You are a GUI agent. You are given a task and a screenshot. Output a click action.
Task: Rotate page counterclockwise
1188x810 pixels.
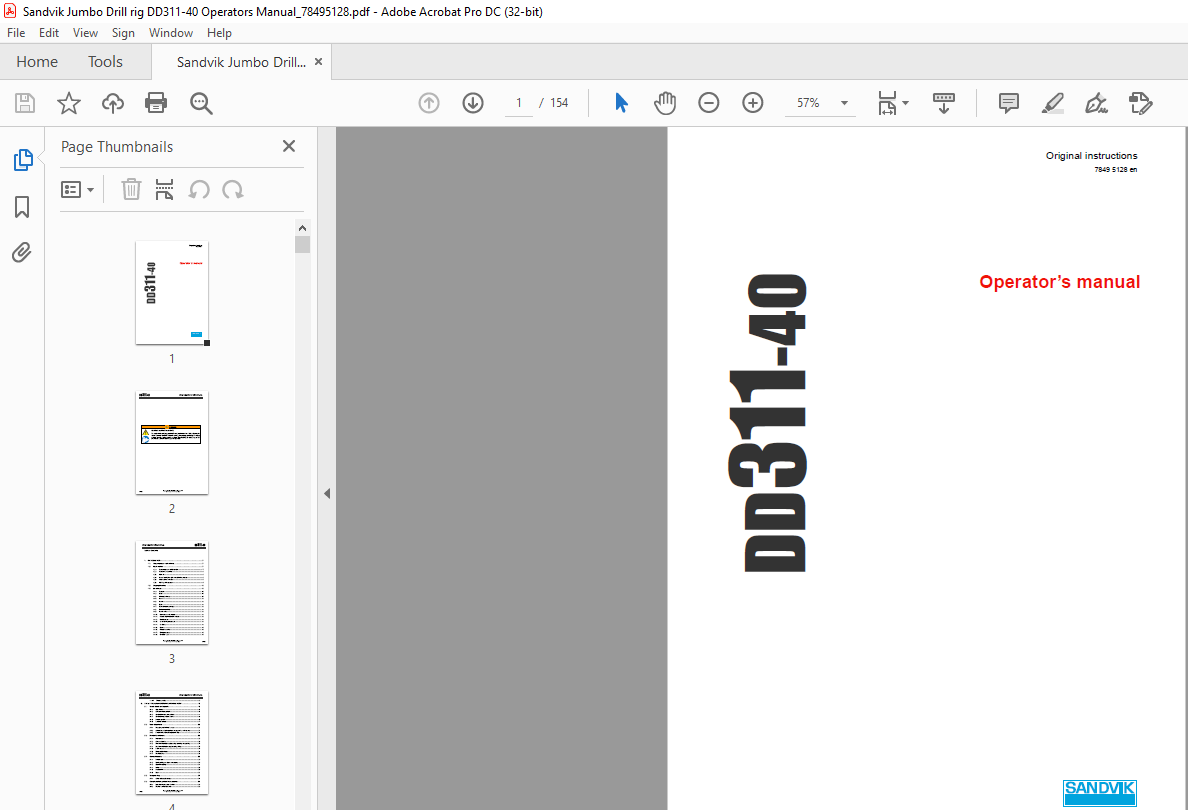point(199,189)
